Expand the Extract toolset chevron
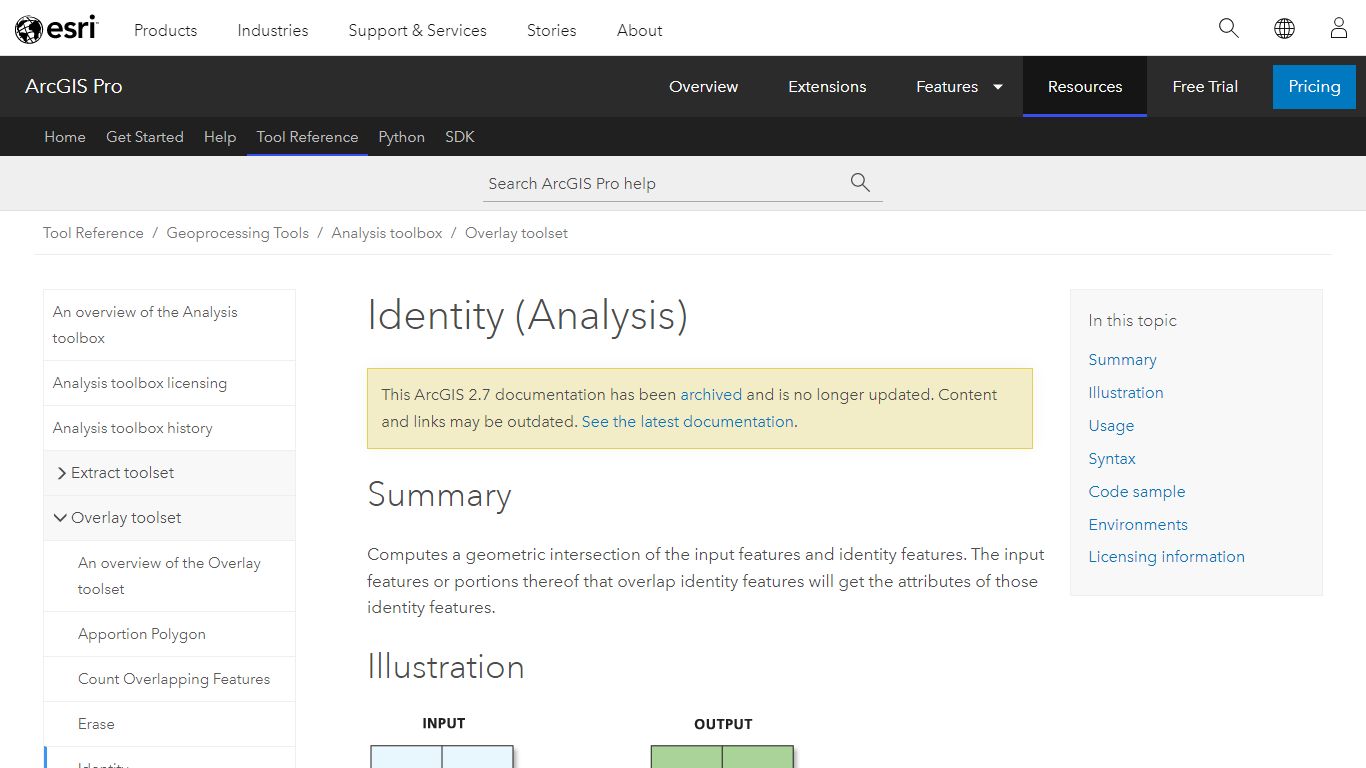The height and width of the screenshot is (768, 1366). tap(62, 473)
